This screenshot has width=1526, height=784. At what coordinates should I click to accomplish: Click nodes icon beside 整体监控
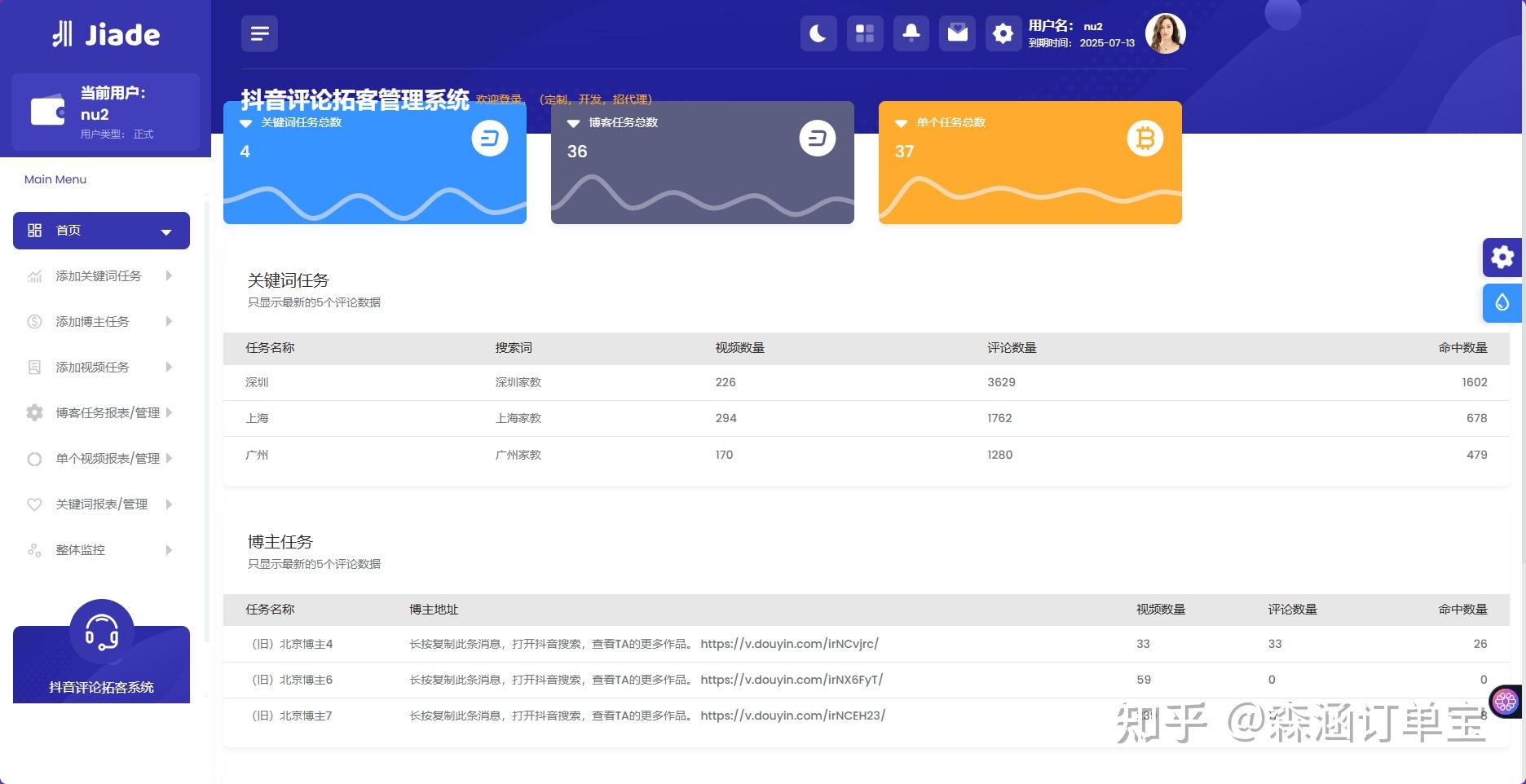(34, 550)
